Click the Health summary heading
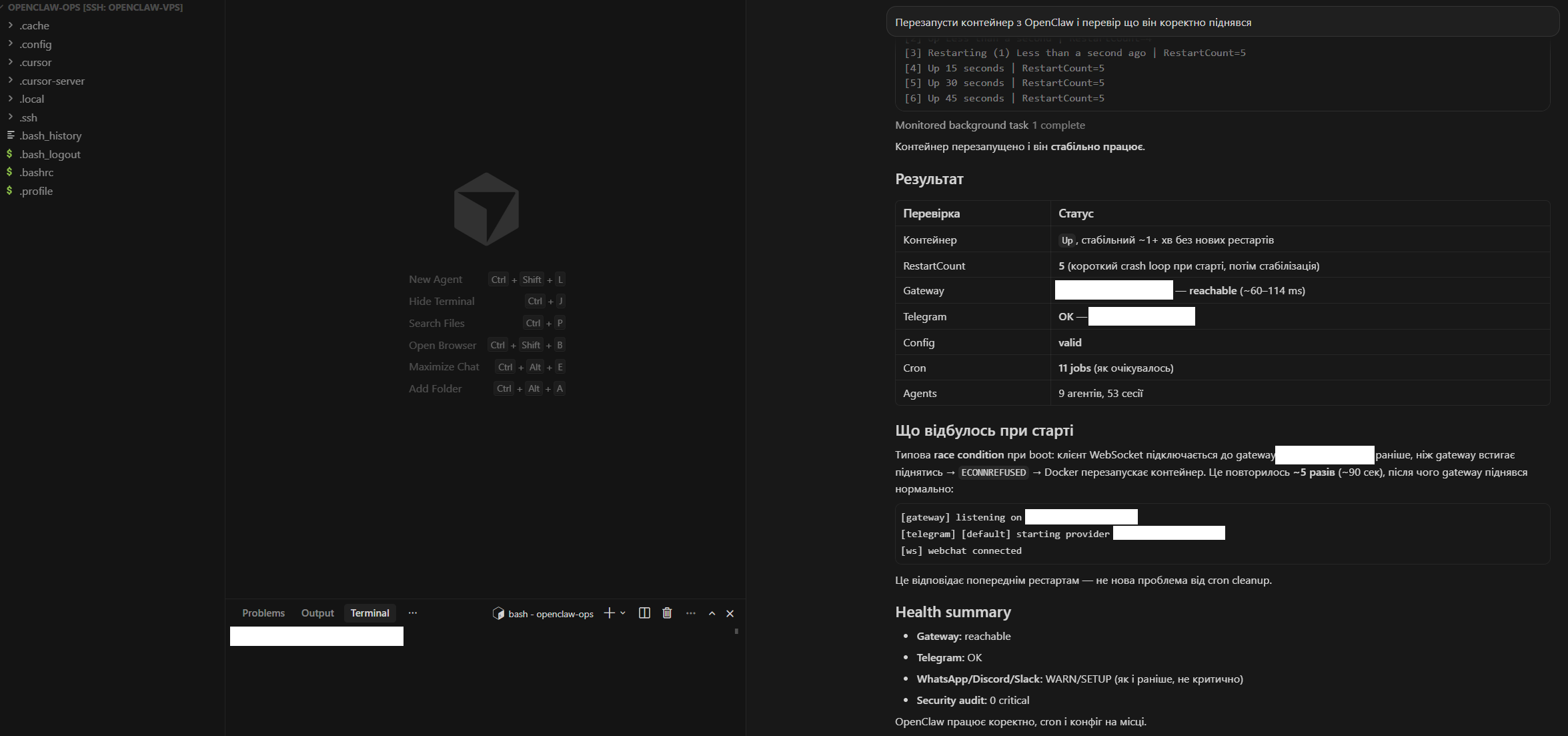 (953, 612)
